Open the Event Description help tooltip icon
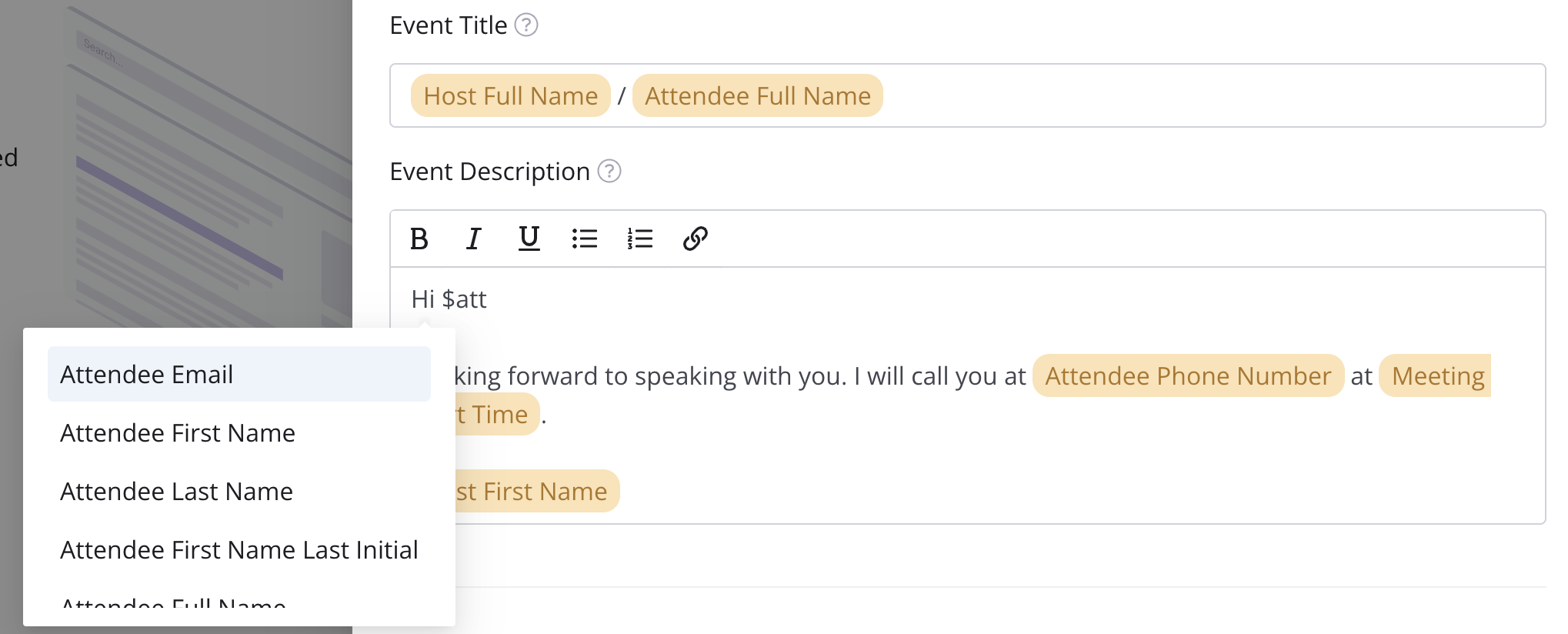The width and height of the screenshot is (1568, 634). coord(609,171)
